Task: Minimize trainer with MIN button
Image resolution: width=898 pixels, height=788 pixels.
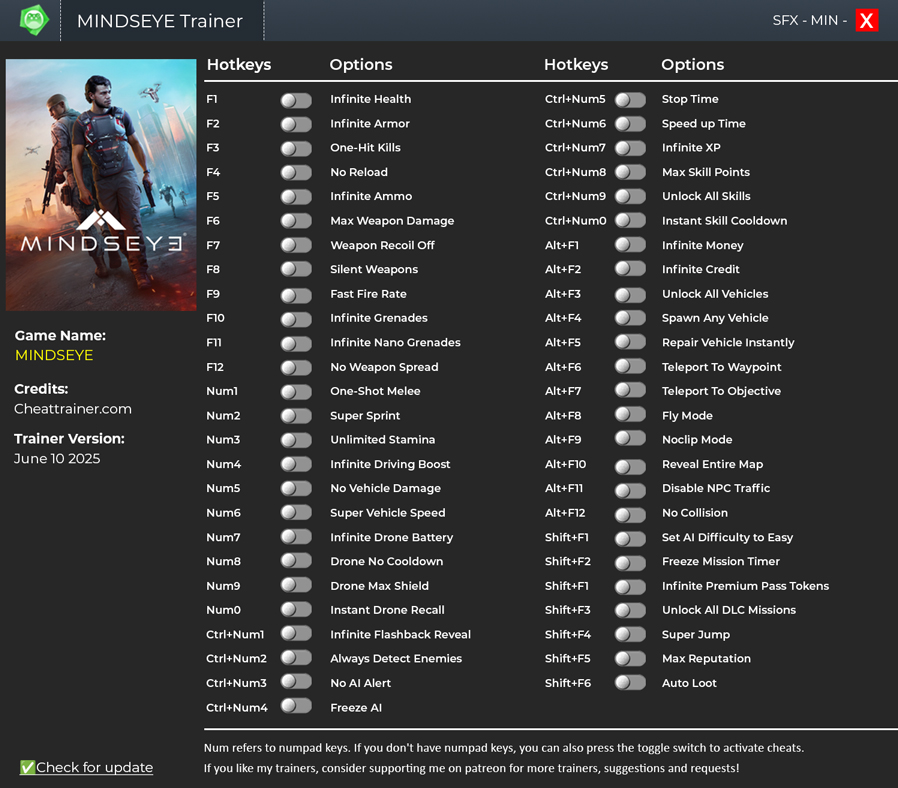Action: pos(824,21)
